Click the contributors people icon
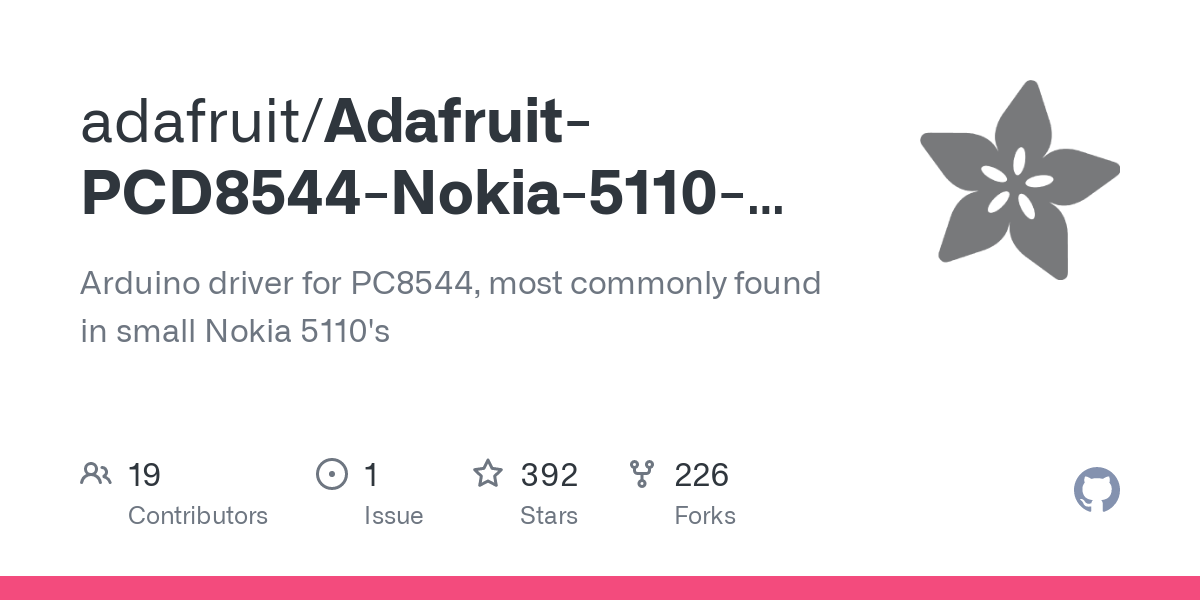 point(96,474)
